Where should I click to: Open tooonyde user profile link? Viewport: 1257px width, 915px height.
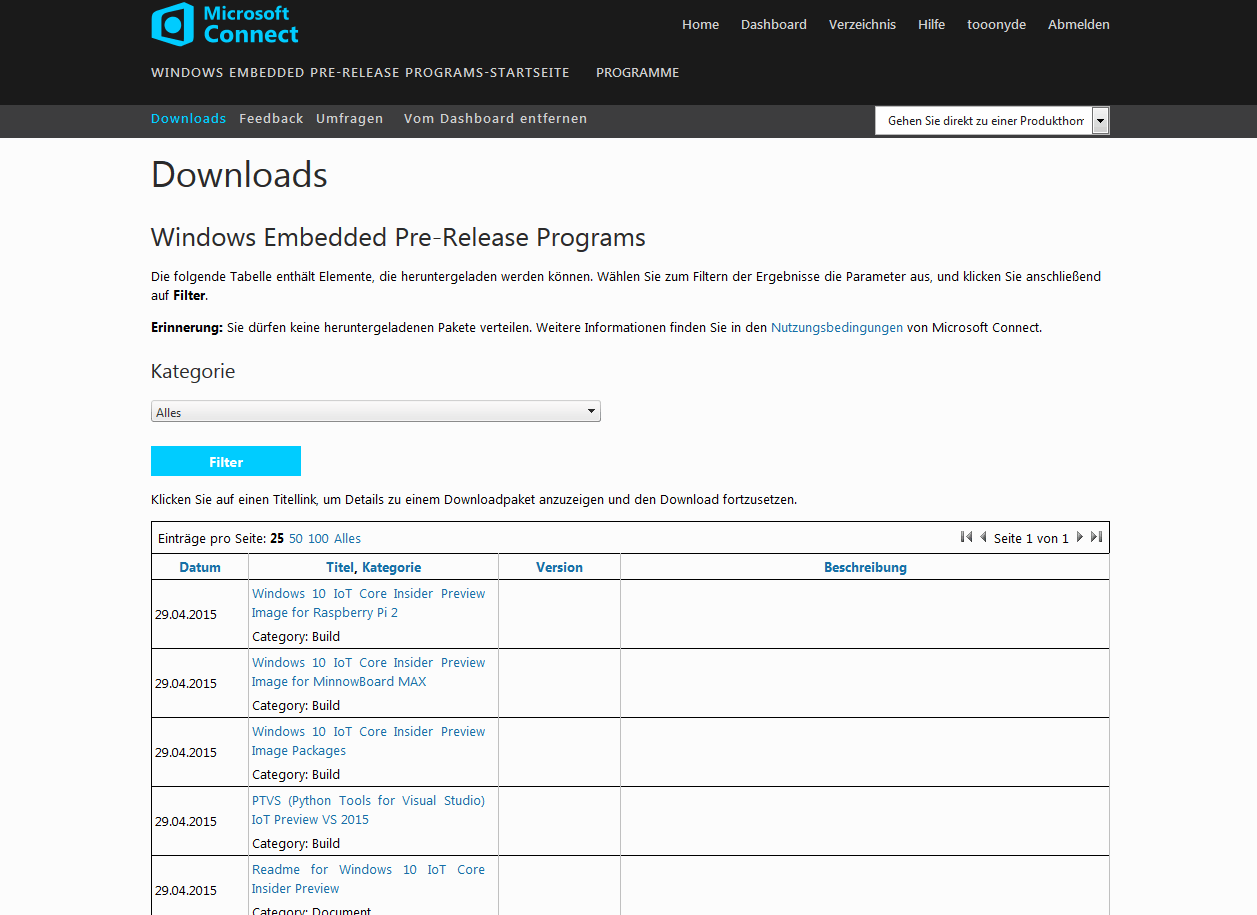tap(996, 24)
